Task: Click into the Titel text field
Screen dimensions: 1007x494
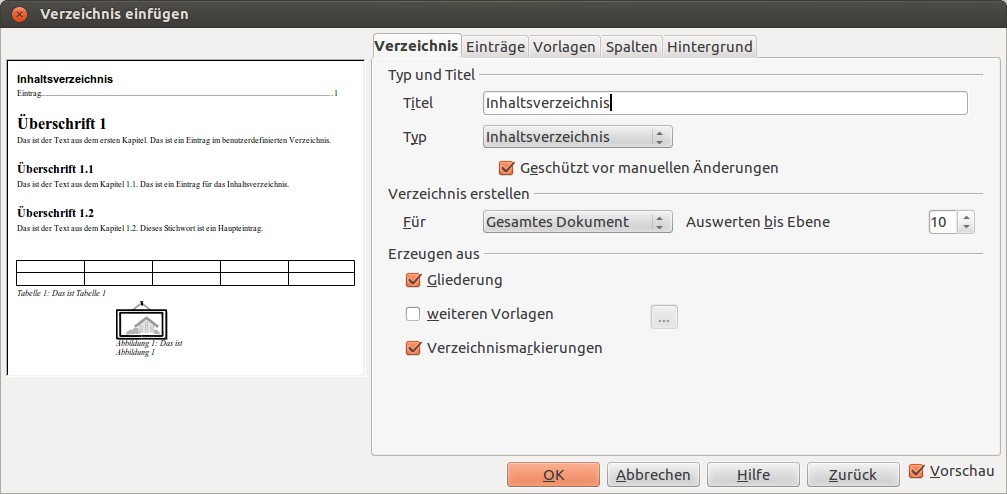Action: click(x=724, y=103)
